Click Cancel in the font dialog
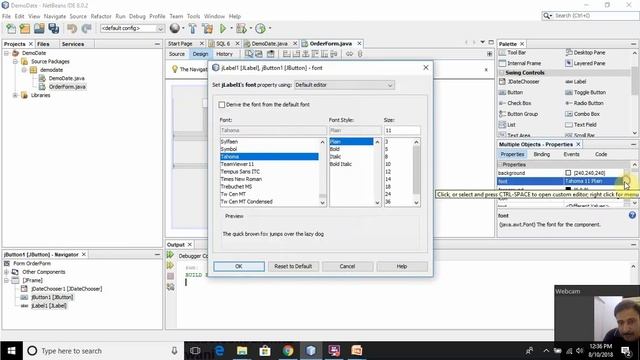This screenshot has width=640, height=360. coord(347,267)
